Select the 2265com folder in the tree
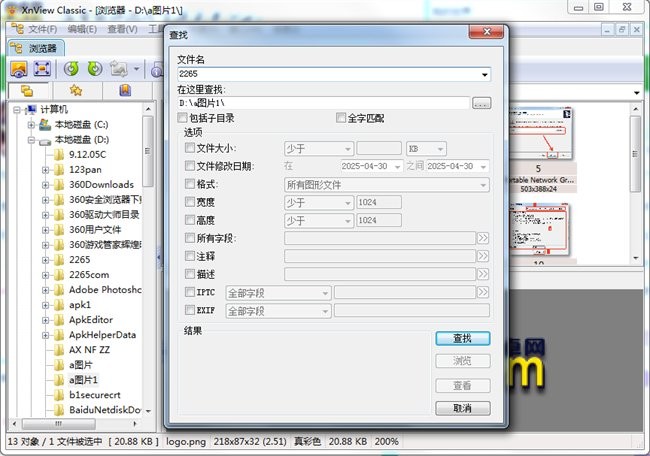The width and height of the screenshot is (650, 456). click(x=88, y=274)
